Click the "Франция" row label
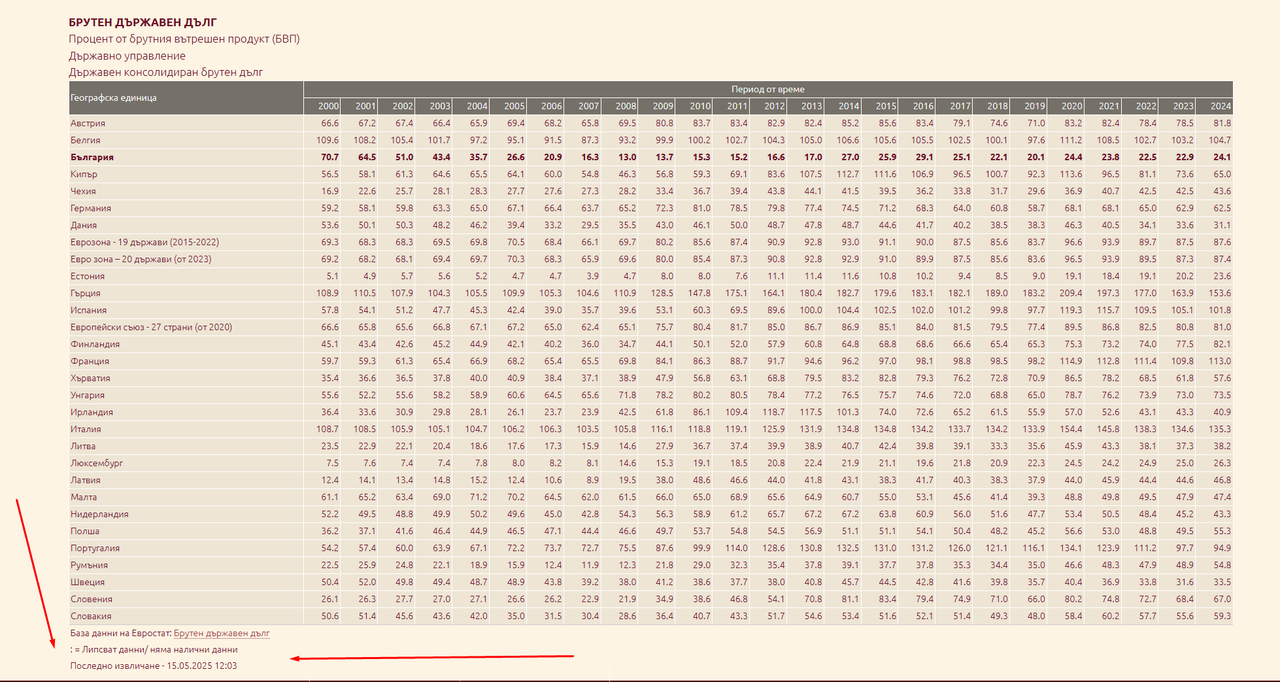Screen dimensions: 1280x682 coord(90,361)
